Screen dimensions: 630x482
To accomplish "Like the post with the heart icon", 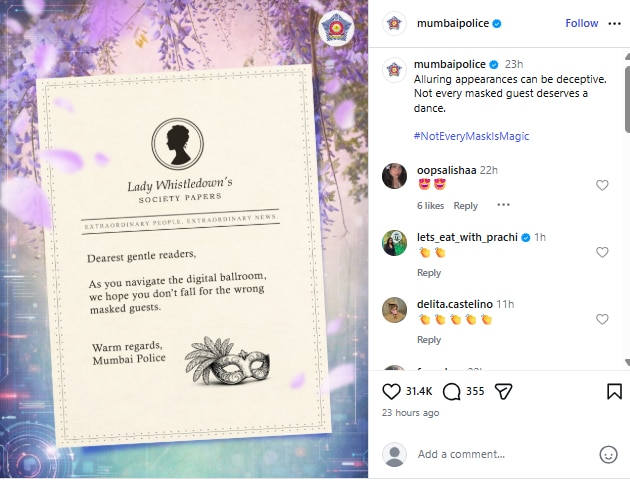I will coord(391,392).
